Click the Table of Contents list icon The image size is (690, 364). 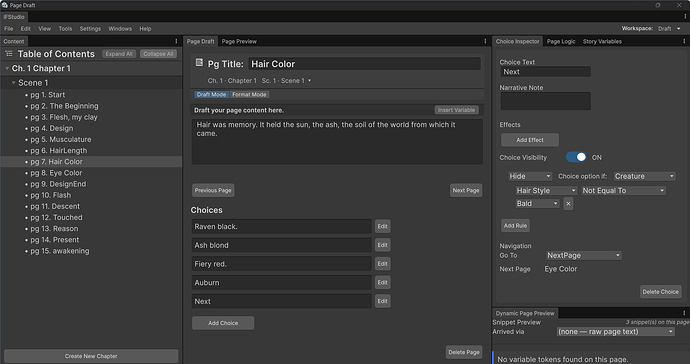9,54
